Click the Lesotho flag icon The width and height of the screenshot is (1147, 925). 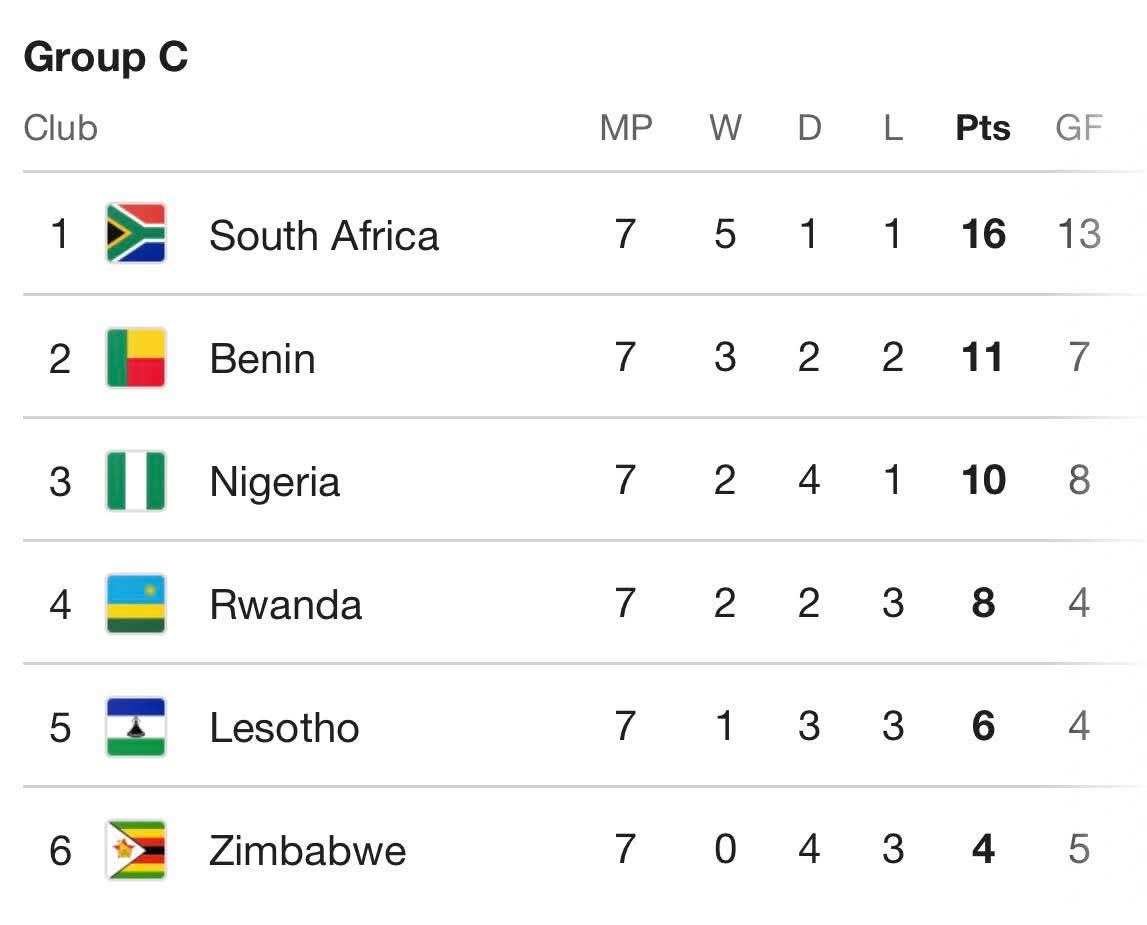click(x=136, y=727)
